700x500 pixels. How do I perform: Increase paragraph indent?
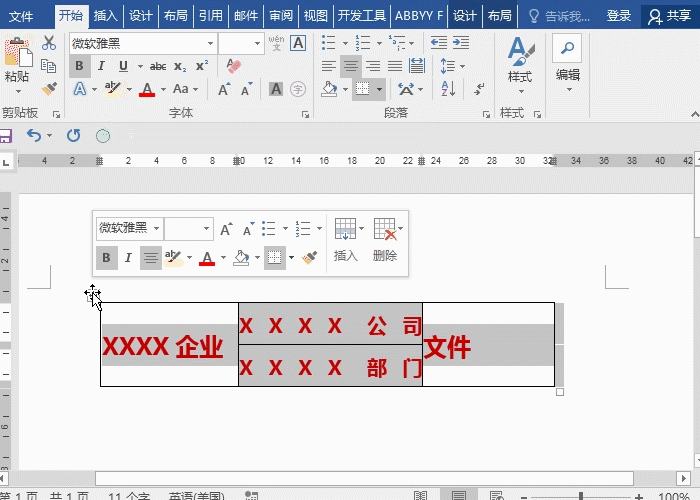click(x=461, y=43)
